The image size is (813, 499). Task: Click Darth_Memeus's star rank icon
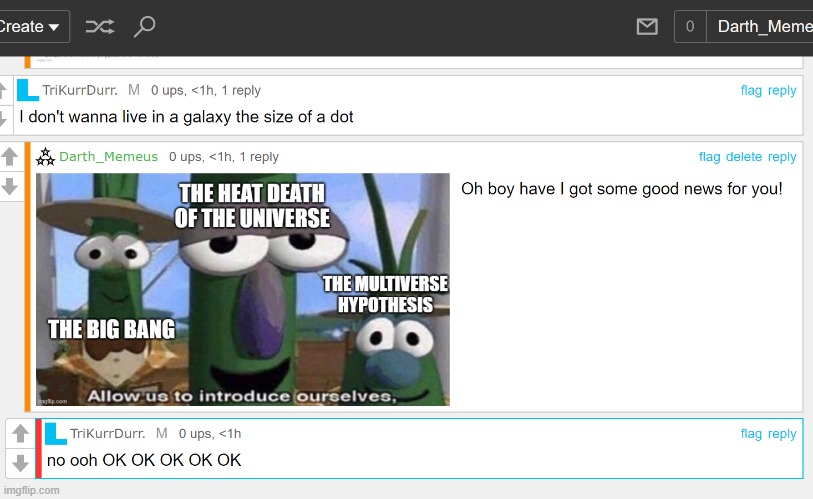tap(46, 157)
